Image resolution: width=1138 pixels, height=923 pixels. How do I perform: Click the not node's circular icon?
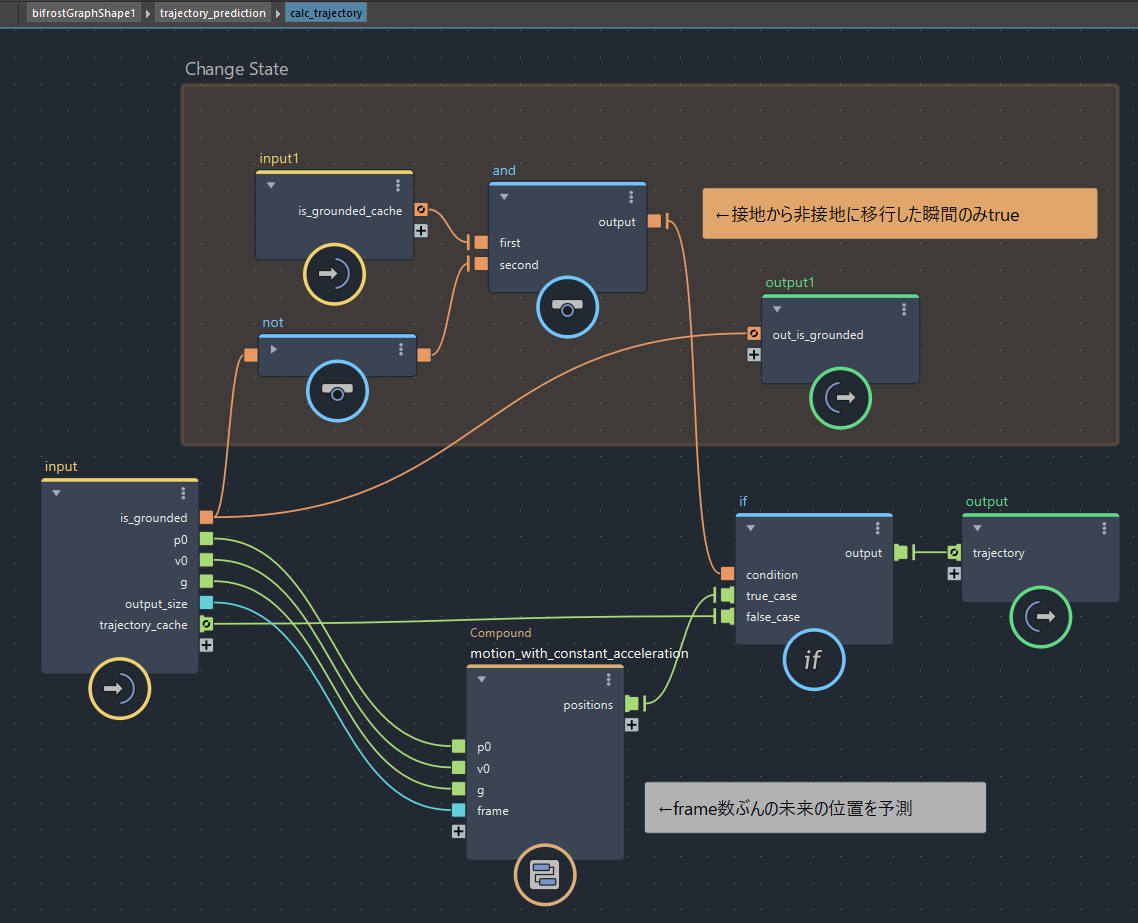337,392
